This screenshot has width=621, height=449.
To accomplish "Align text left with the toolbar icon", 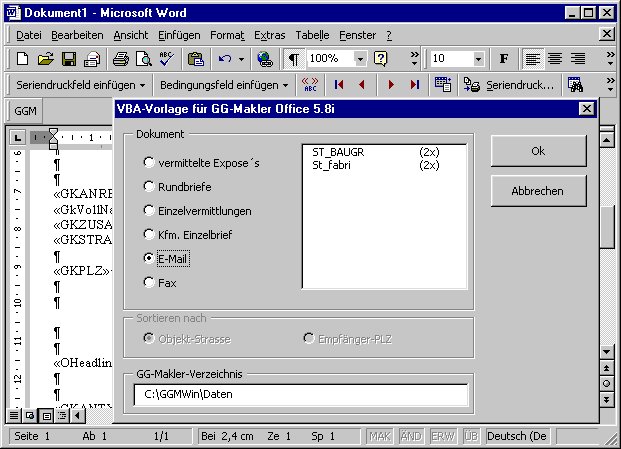I will (x=533, y=59).
